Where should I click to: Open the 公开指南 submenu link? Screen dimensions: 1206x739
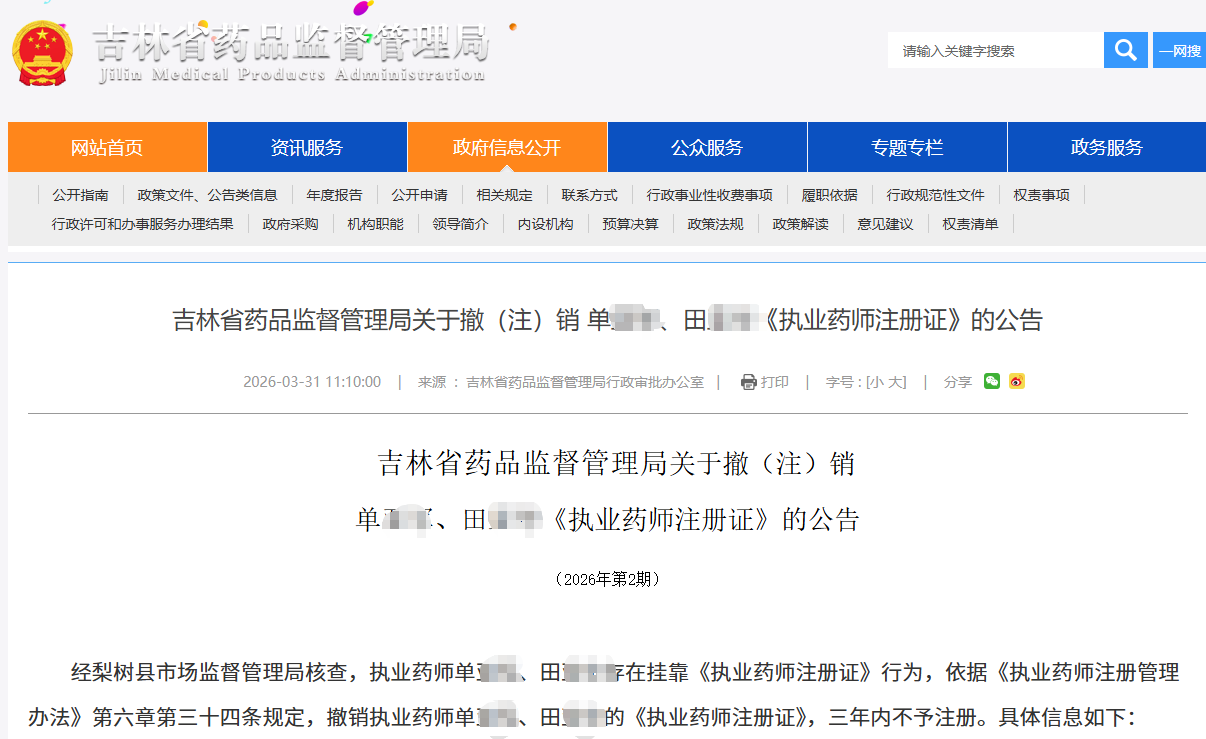(81, 195)
